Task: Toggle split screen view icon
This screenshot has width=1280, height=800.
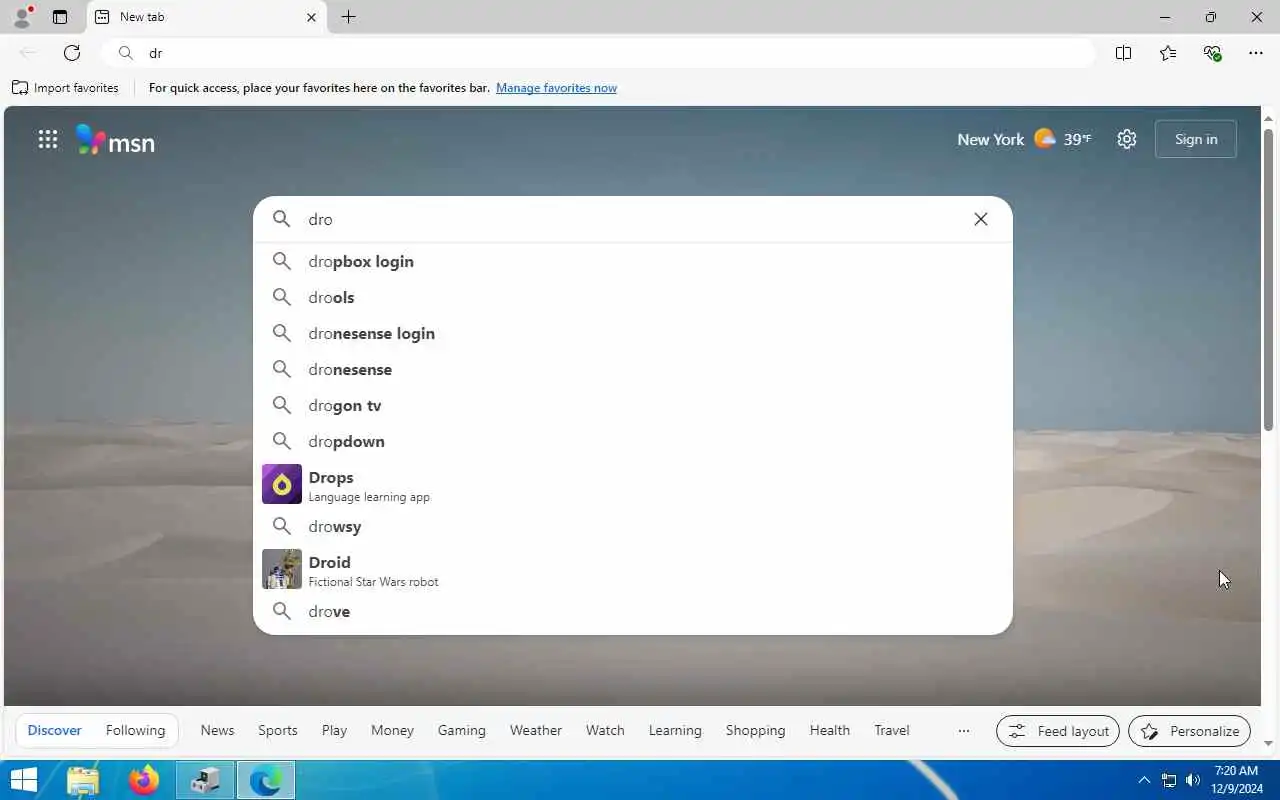Action: tap(1124, 53)
